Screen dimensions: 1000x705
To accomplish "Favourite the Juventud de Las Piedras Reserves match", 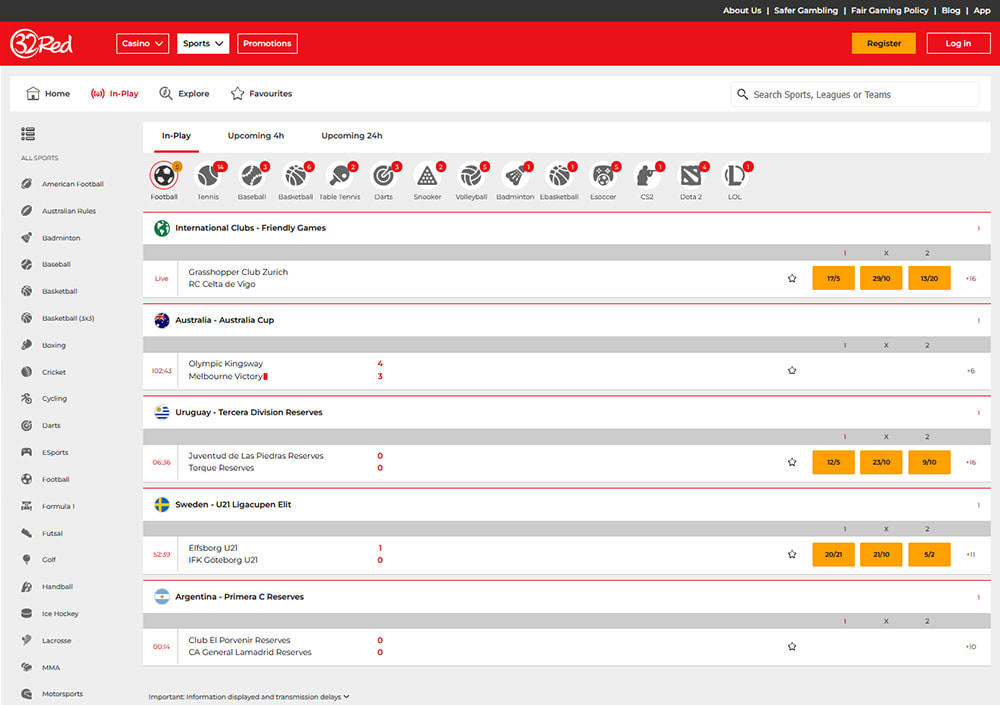I will point(792,462).
